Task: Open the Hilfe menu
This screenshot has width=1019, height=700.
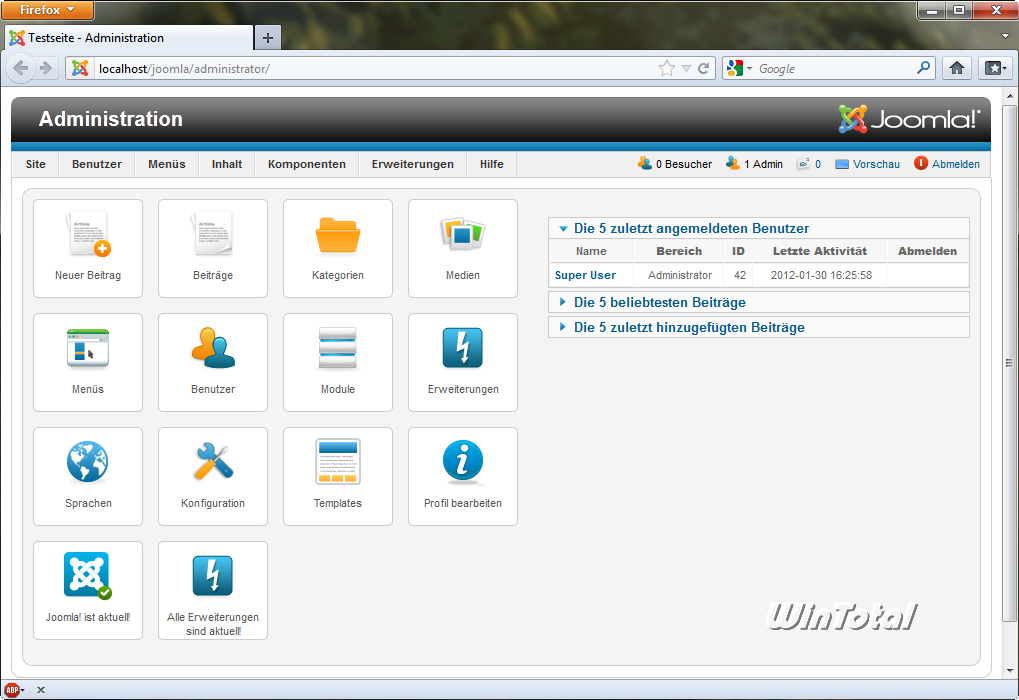Action: point(491,164)
